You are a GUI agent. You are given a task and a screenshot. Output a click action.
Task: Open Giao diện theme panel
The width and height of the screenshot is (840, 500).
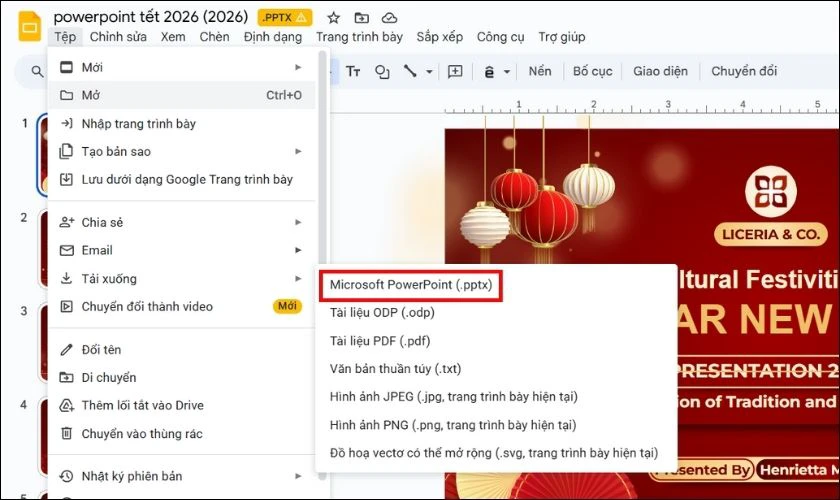660,71
